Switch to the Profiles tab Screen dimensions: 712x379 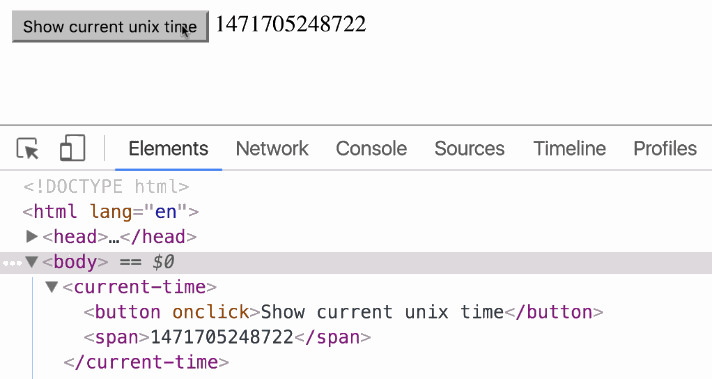click(665, 148)
